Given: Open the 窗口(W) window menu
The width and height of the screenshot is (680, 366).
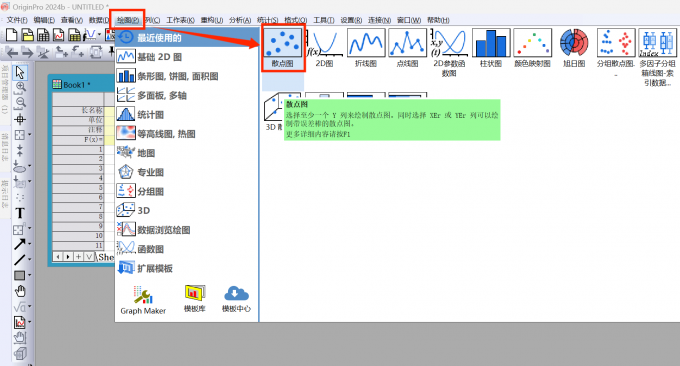Looking at the screenshot, I should pos(409,20).
